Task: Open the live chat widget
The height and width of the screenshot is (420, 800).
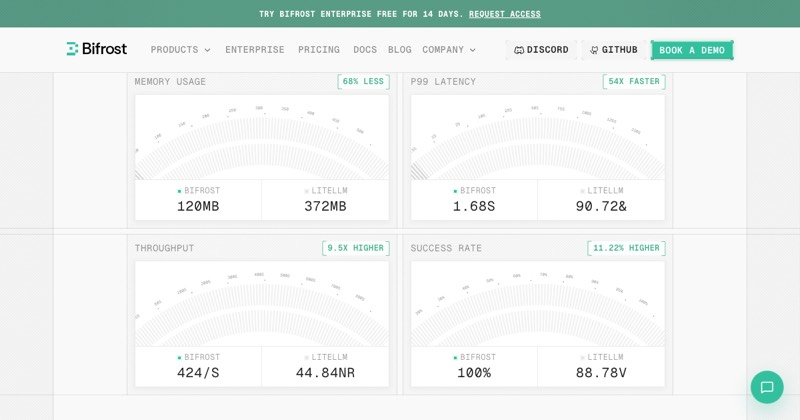Action: [767, 387]
